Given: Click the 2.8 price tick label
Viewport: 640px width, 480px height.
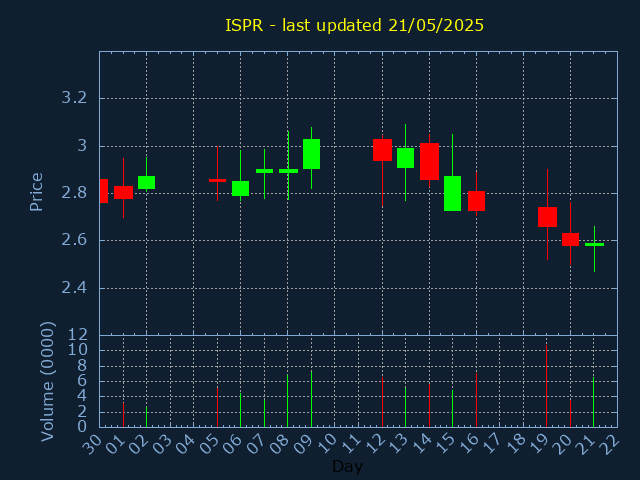Looking at the screenshot, I should pyautogui.click(x=74, y=193).
